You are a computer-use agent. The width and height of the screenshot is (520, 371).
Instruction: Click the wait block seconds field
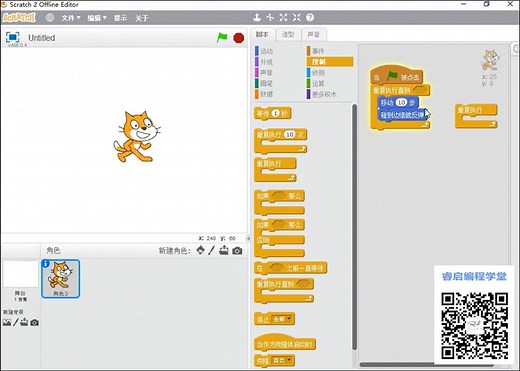(x=275, y=114)
